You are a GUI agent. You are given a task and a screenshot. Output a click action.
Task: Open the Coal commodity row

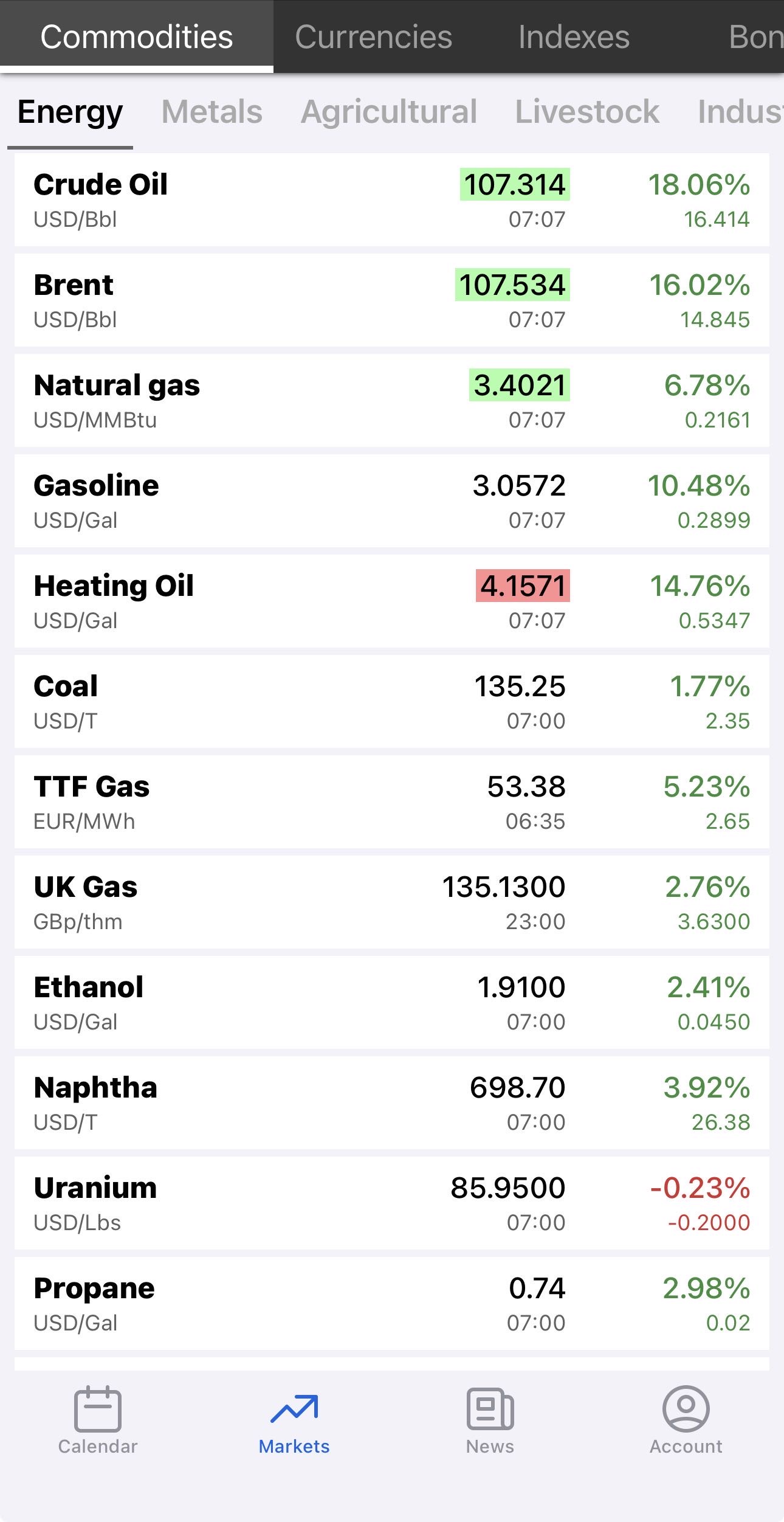(x=243, y=702)
